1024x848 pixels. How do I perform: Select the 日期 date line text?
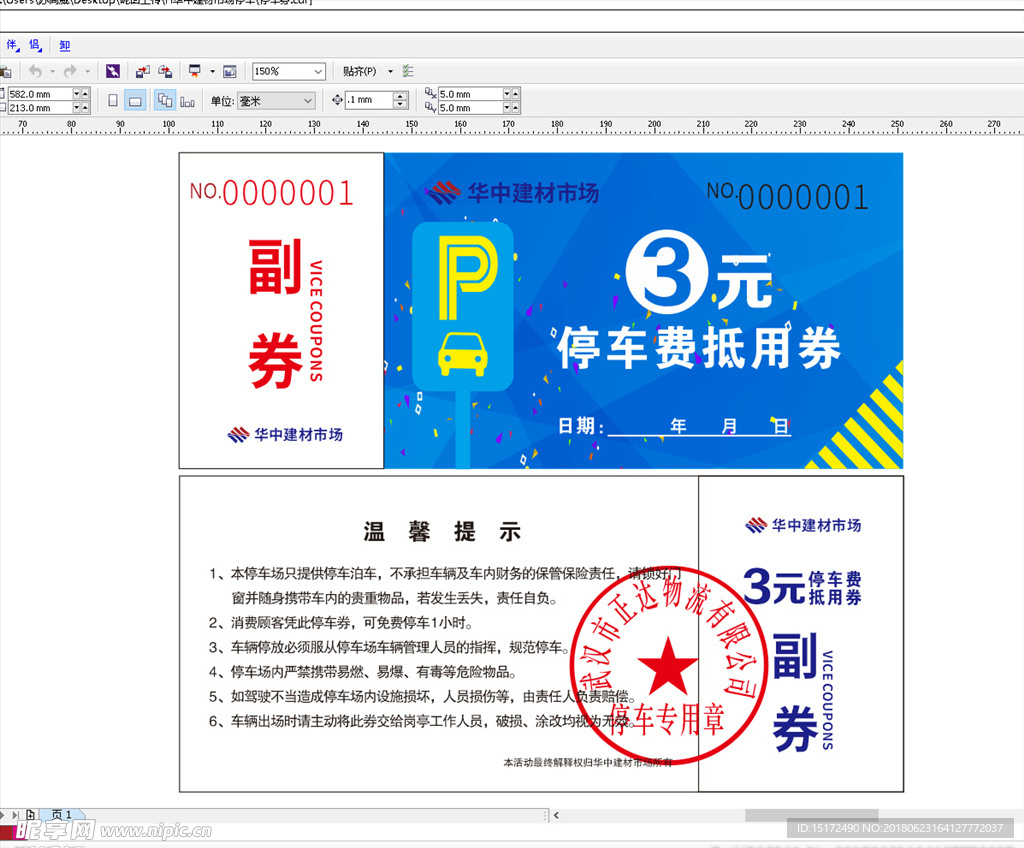coord(674,427)
